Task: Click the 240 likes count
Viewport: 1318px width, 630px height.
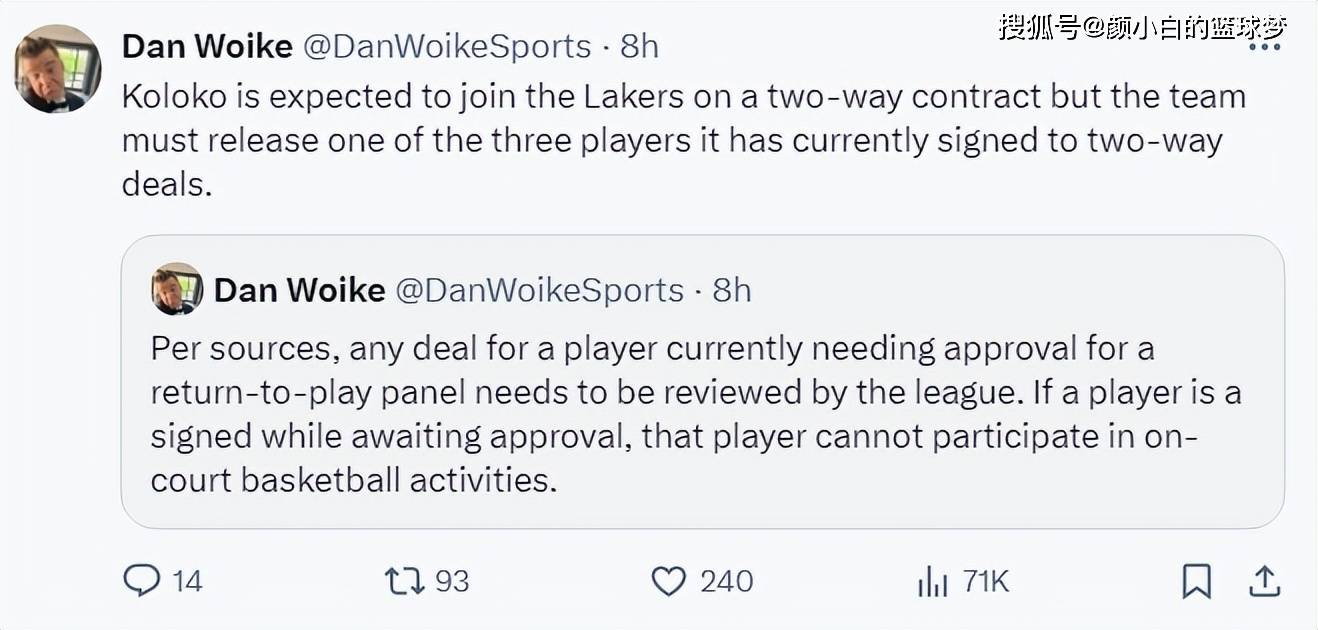Action: pos(726,581)
